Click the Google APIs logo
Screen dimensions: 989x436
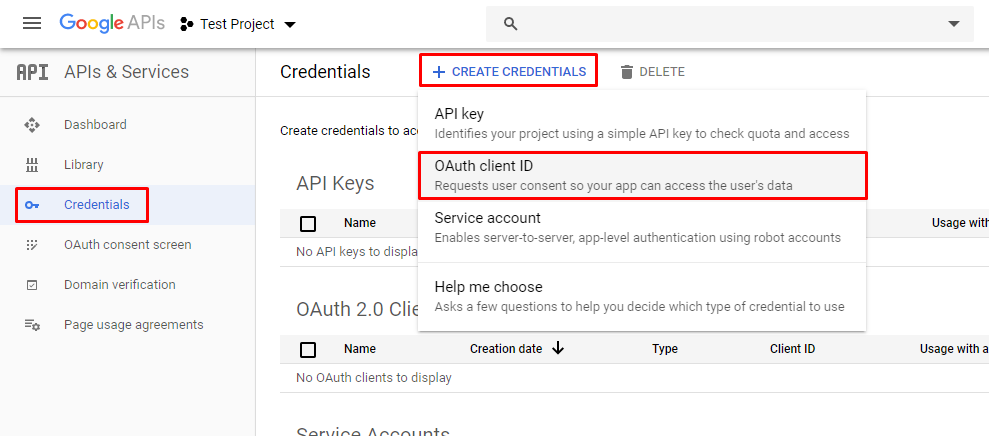pos(112,23)
